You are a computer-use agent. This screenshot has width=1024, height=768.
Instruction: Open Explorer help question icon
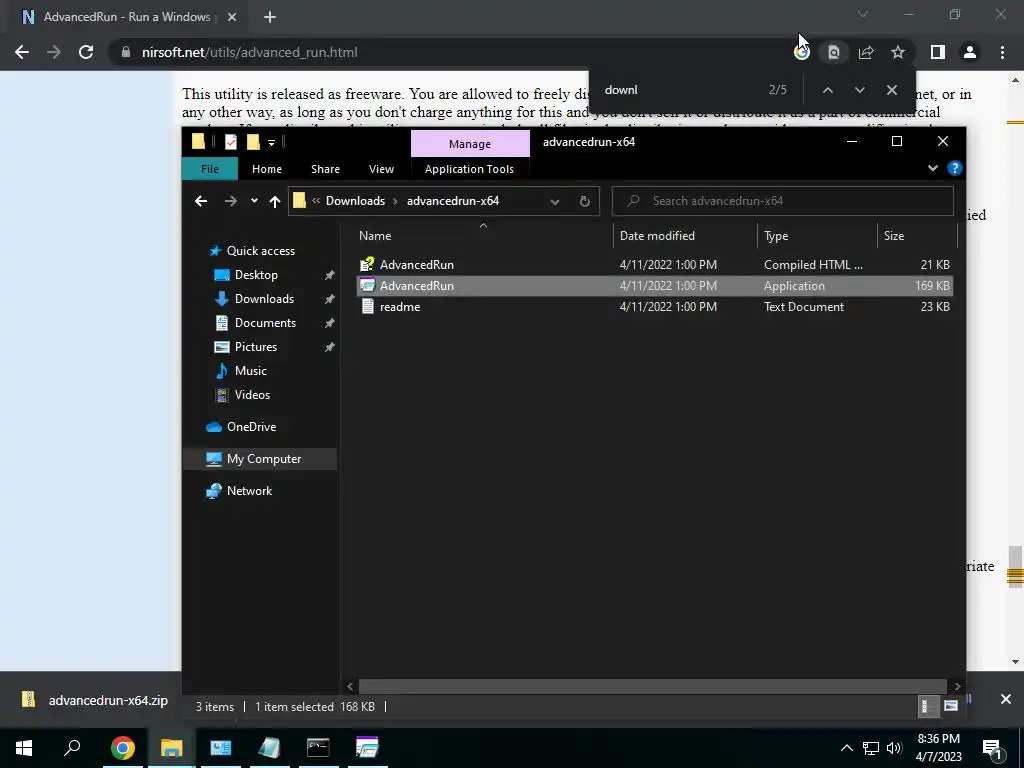pos(954,168)
